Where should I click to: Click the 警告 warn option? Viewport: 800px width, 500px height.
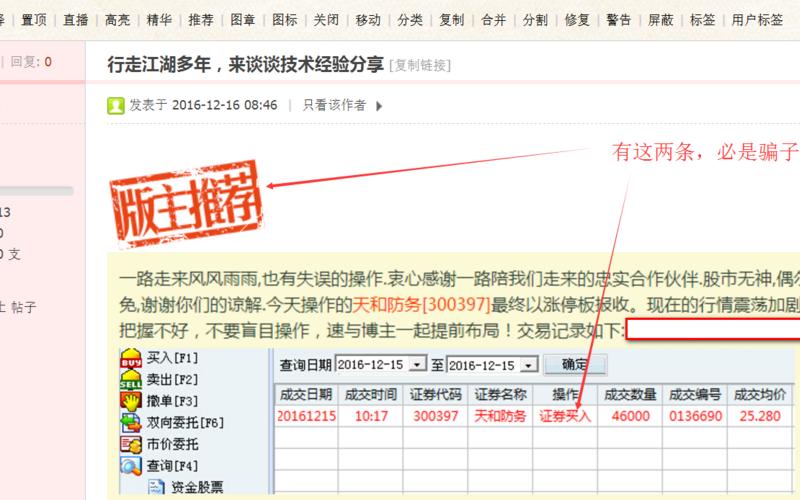pyautogui.click(x=619, y=20)
